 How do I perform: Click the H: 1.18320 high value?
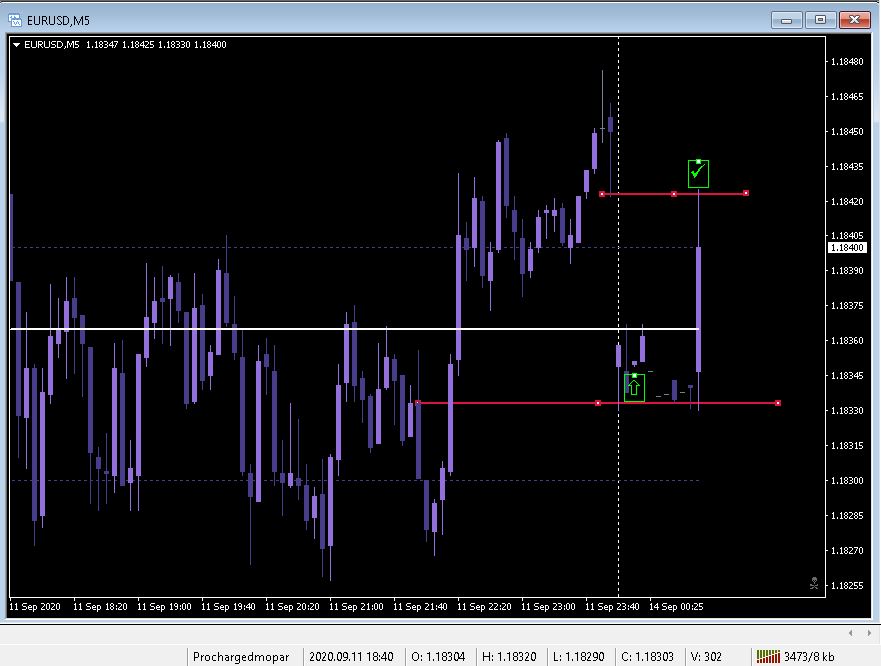click(x=509, y=656)
